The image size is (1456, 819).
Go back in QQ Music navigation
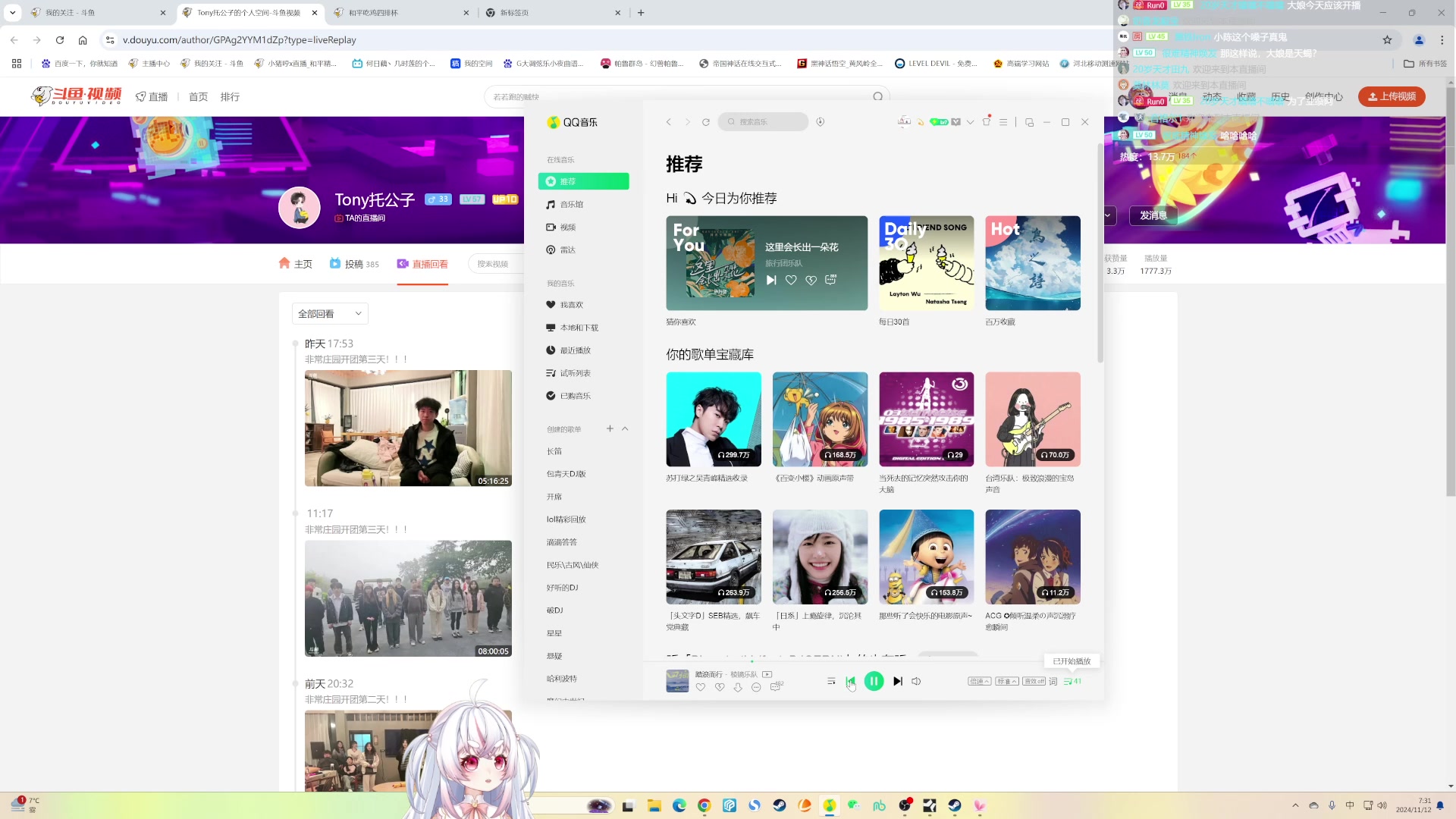coord(669,121)
